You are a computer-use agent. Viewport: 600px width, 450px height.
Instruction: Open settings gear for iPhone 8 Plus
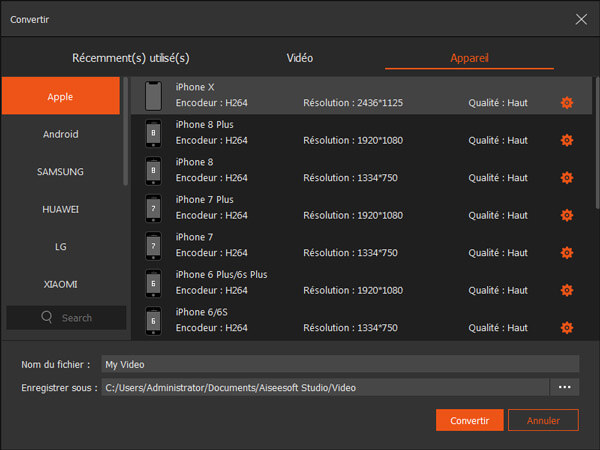click(567, 140)
